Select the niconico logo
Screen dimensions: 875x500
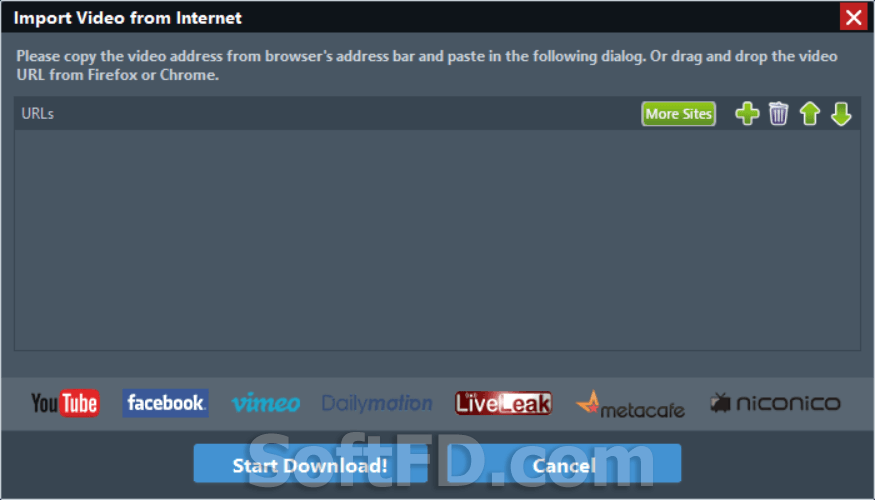click(x=775, y=402)
